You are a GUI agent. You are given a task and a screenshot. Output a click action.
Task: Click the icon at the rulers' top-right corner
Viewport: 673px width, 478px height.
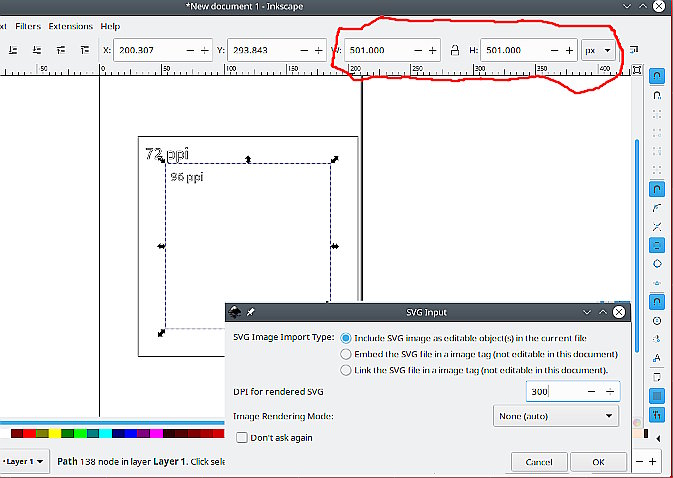pyautogui.click(x=637, y=70)
